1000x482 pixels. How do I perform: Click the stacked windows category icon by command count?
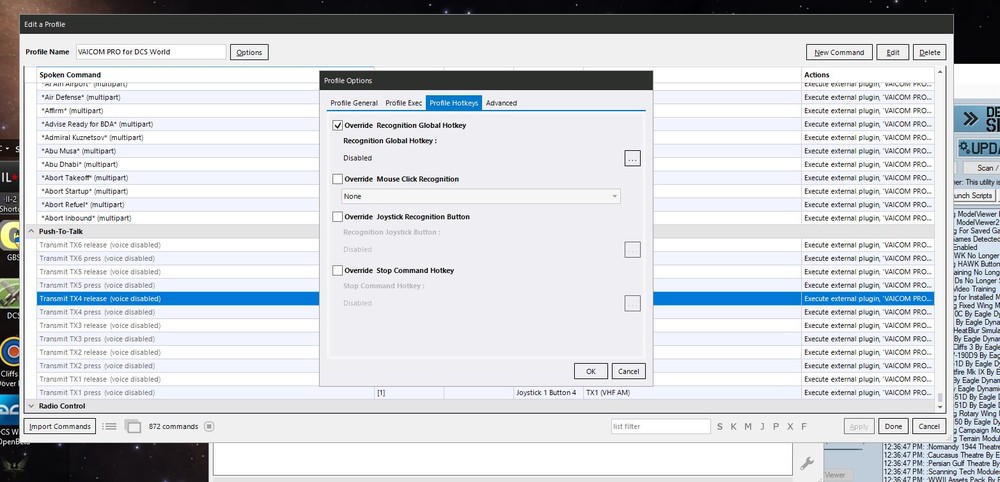pyautogui.click(x=133, y=427)
